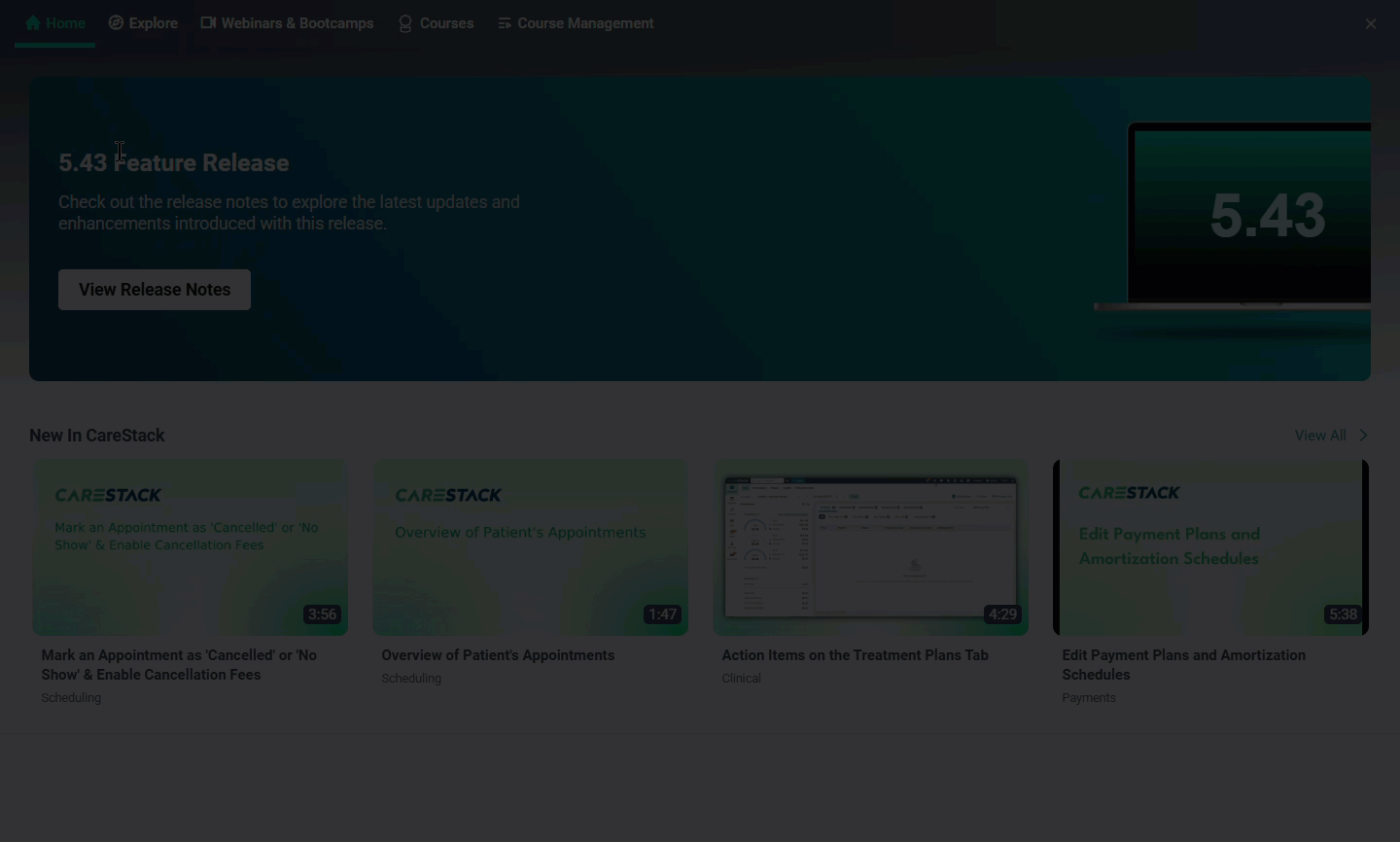Click the Webinars video camera icon

208,22
